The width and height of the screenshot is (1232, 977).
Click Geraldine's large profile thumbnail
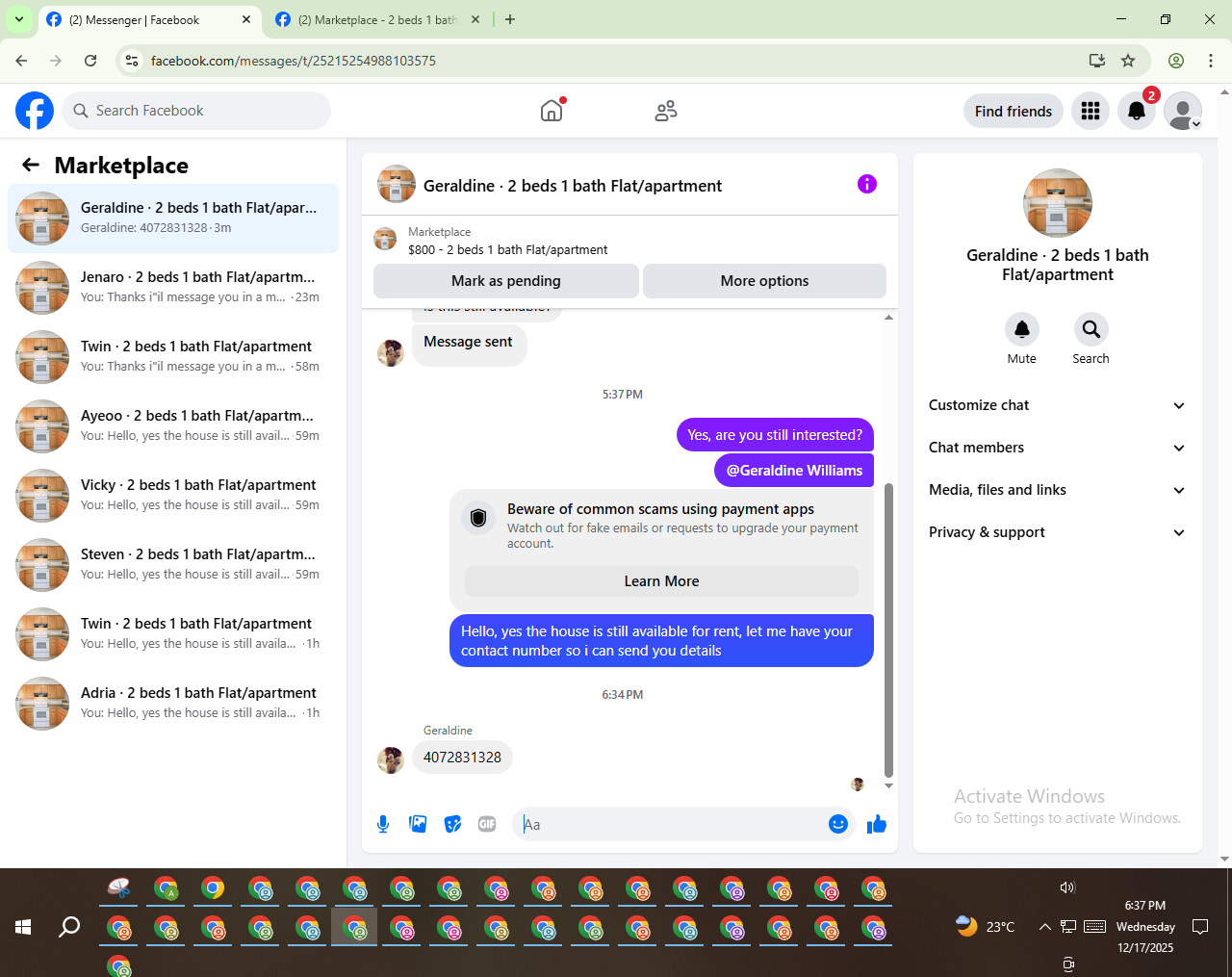[1058, 203]
